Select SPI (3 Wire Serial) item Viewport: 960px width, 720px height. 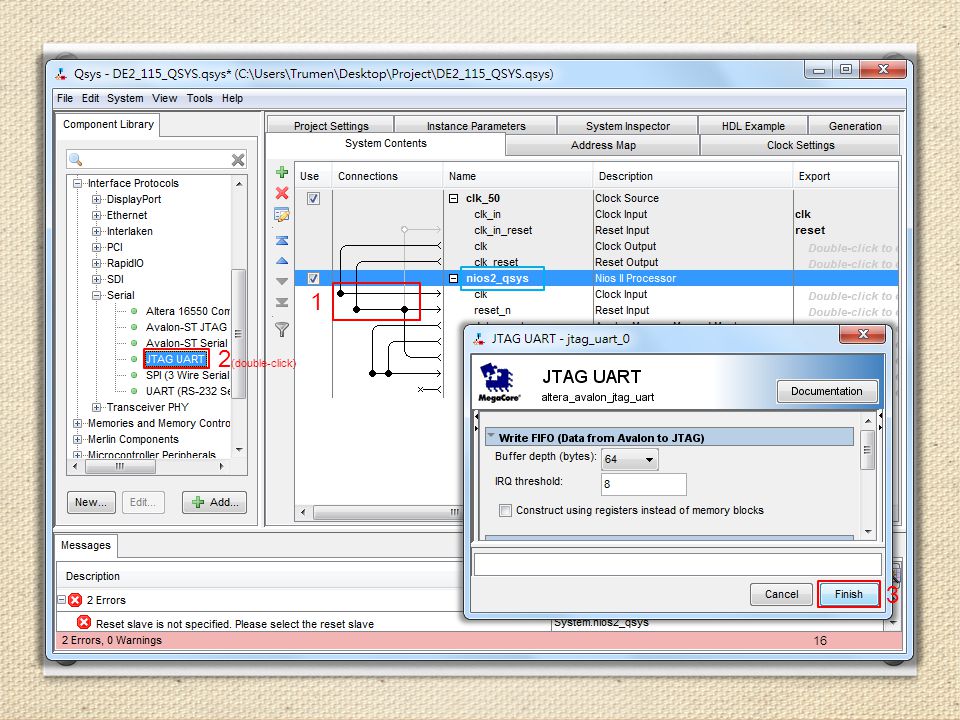[187, 375]
